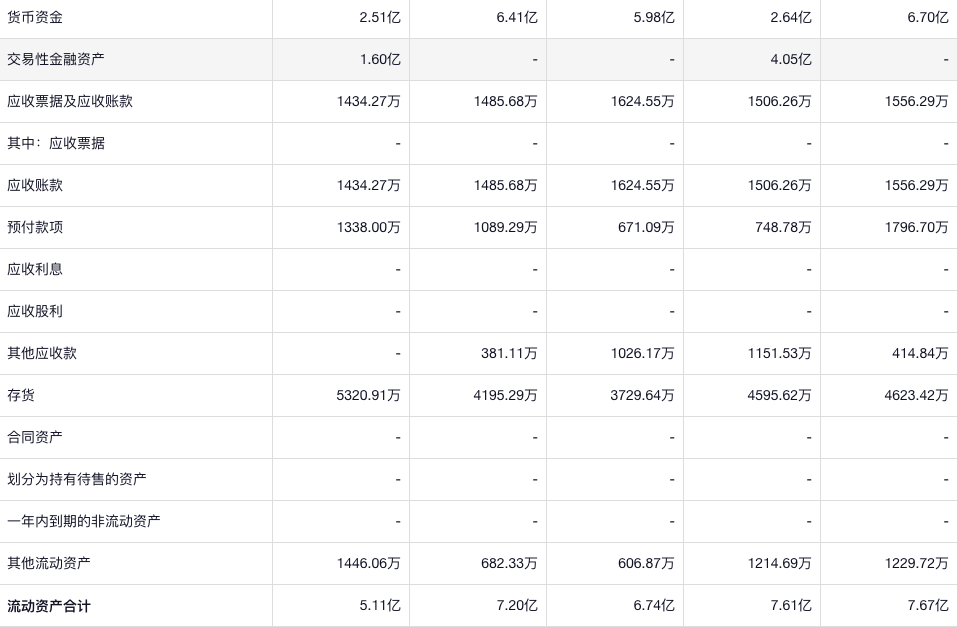Image resolution: width=957 pixels, height=627 pixels.
Task: Click the 其他应收款 row label
Action: [42, 353]
